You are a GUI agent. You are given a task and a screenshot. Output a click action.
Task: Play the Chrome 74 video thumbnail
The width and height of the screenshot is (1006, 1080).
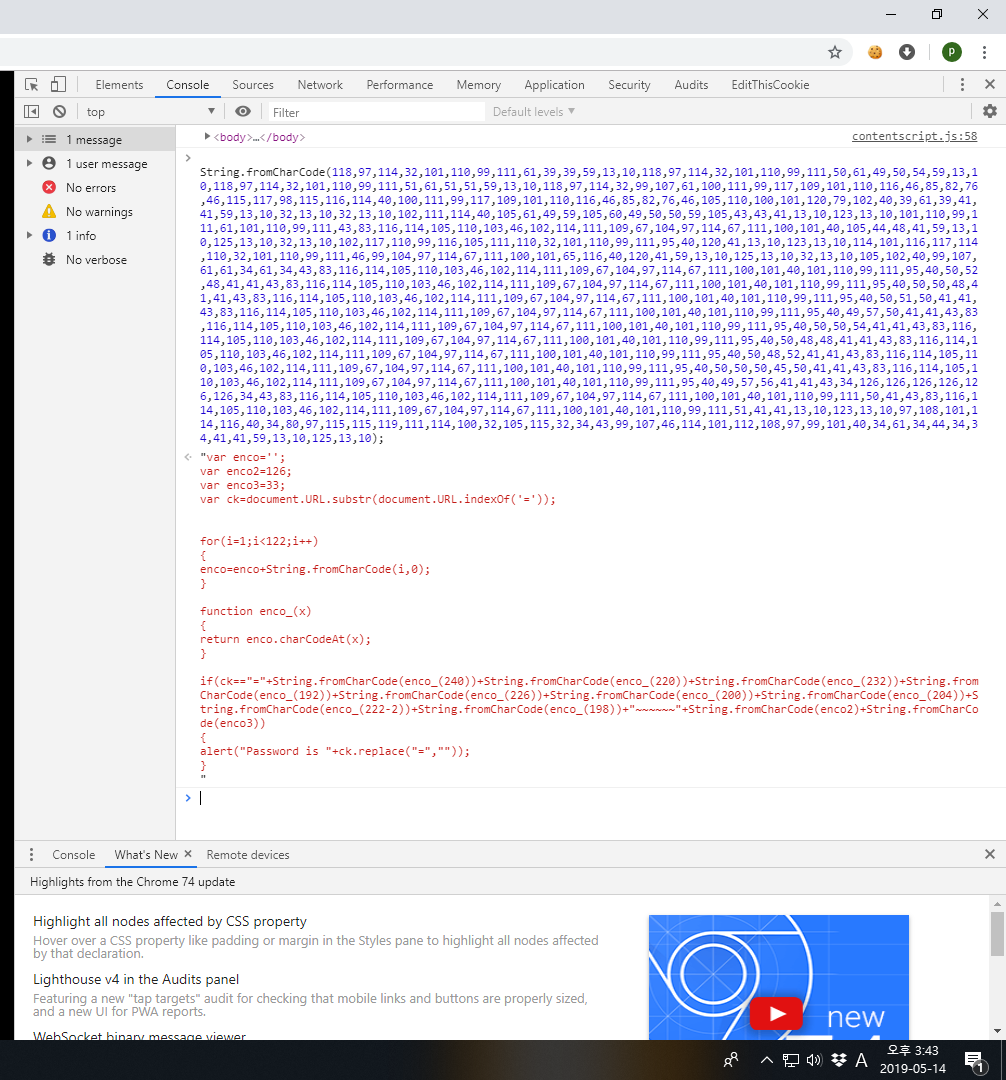click(777, 1014)
